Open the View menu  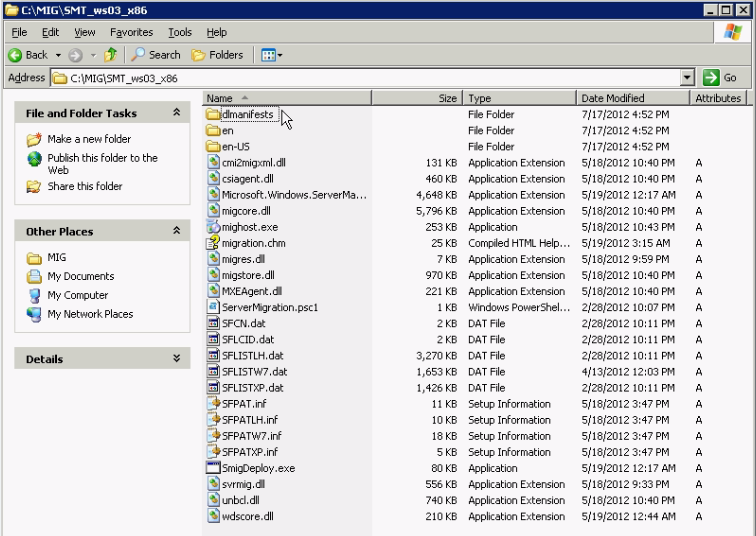pos(84,32)
